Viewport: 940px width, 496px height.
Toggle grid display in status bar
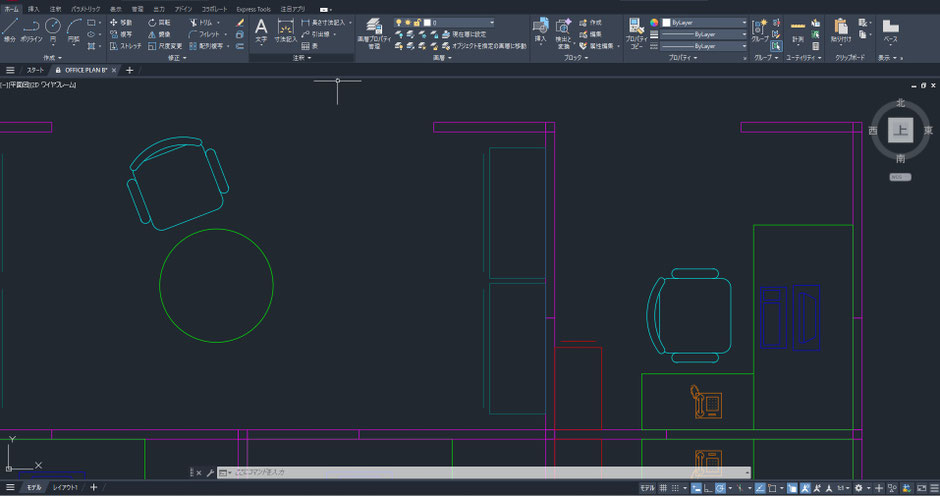pos(663,488)
